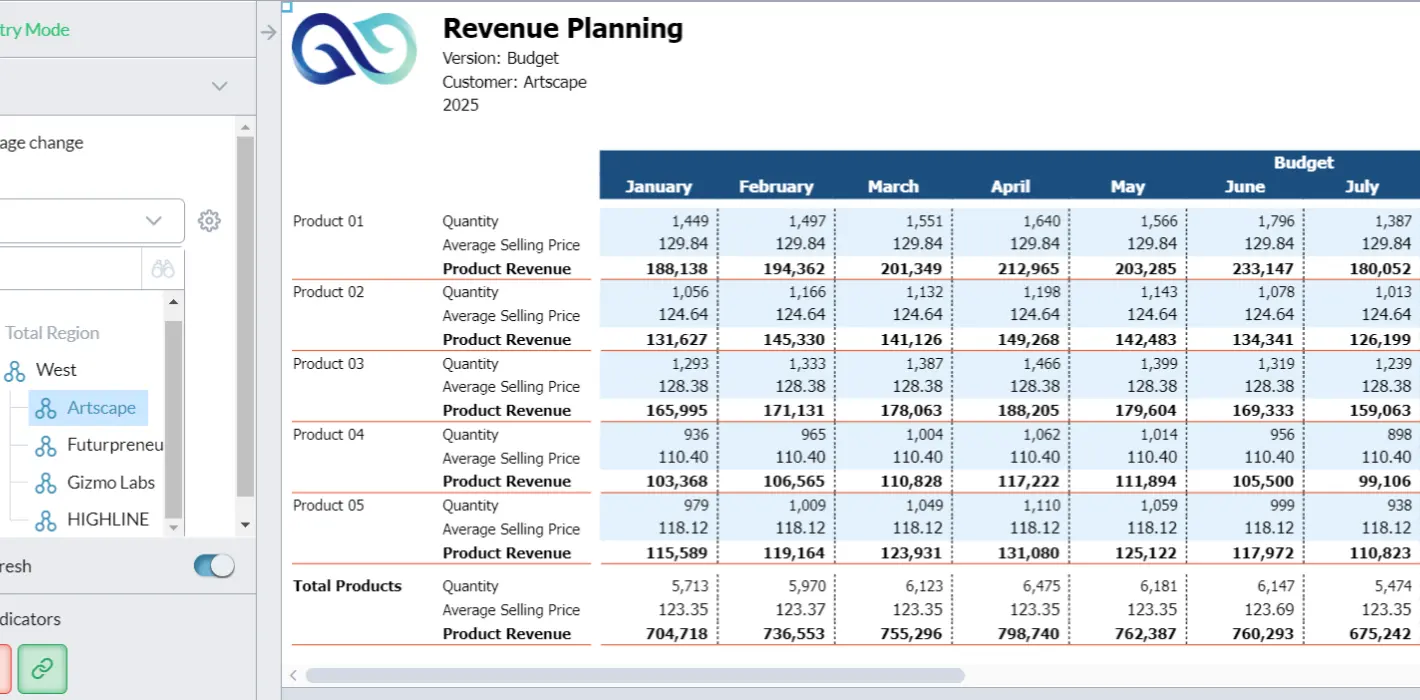Click the July column header
This screenshot has height=700, width=1420.
(1362, 186)
